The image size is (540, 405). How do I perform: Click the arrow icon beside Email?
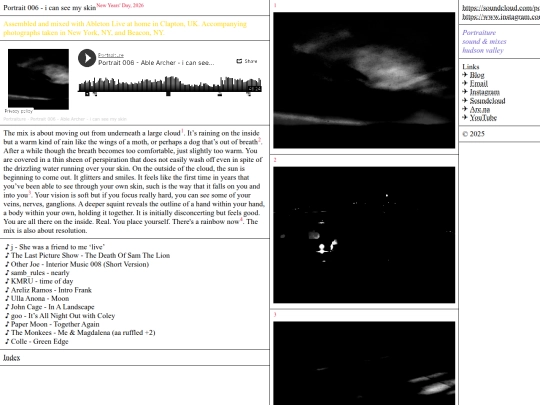[465, 83]
